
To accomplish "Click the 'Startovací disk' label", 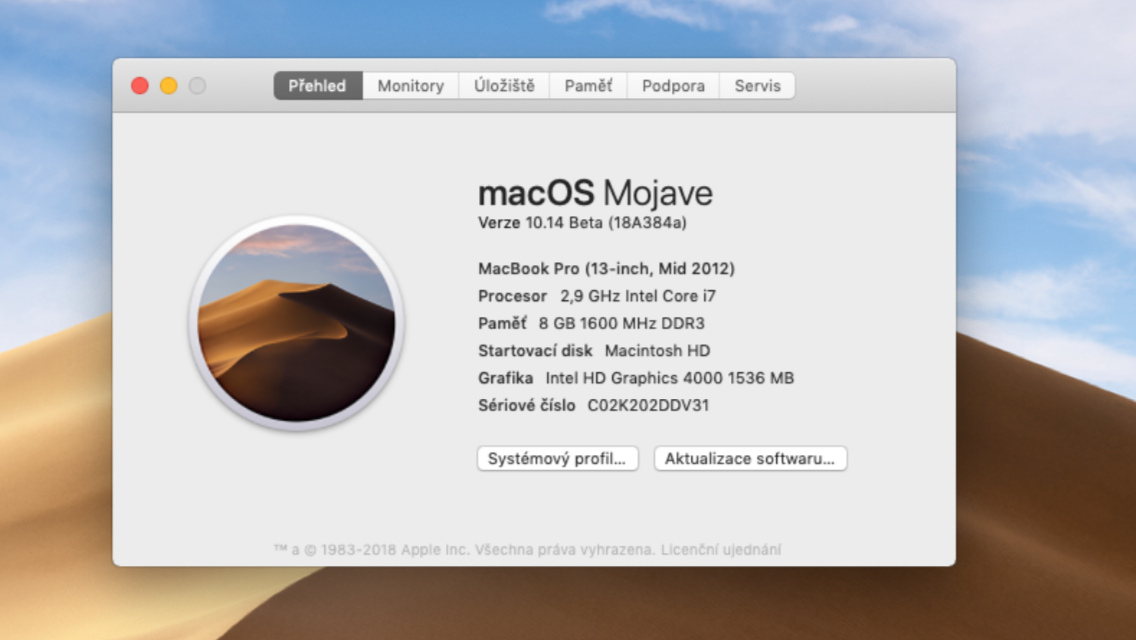I will (535, 351).
